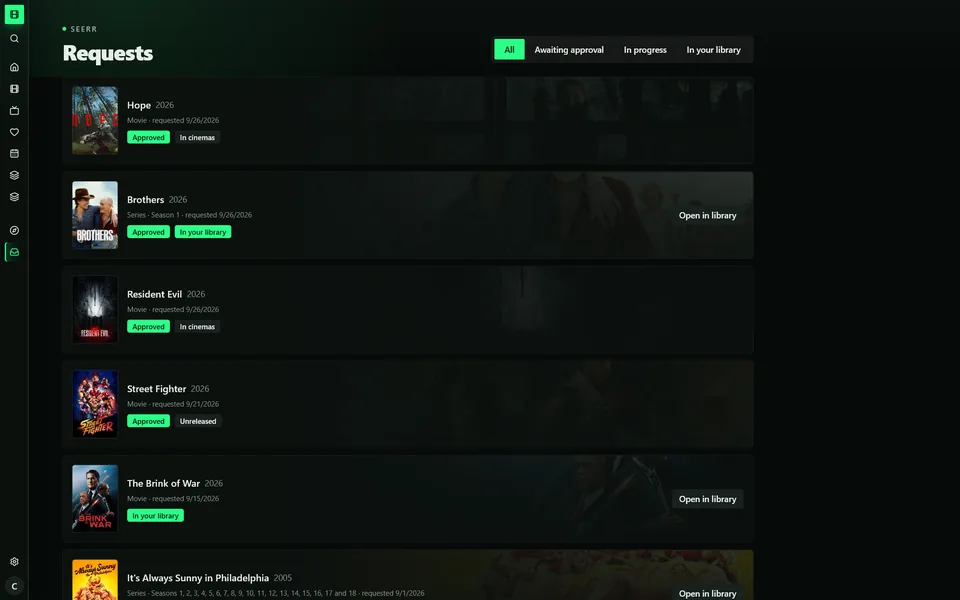Click 'Movie · requested 9/21/2026' text

pyautogui.click(x=173, y=404)
